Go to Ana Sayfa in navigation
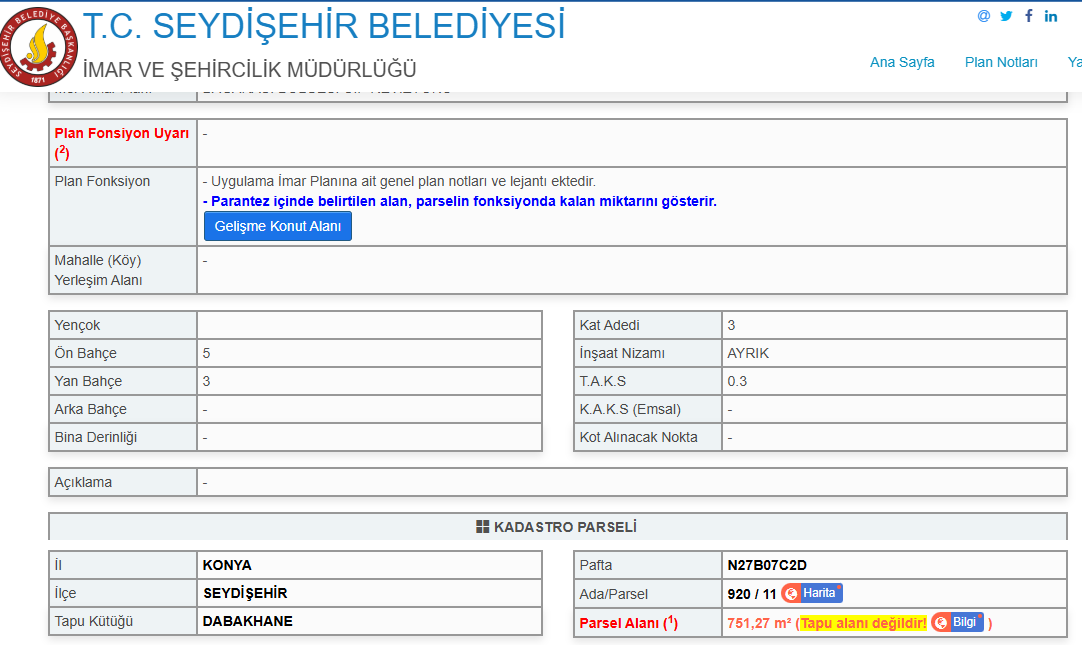 [902, 62]
